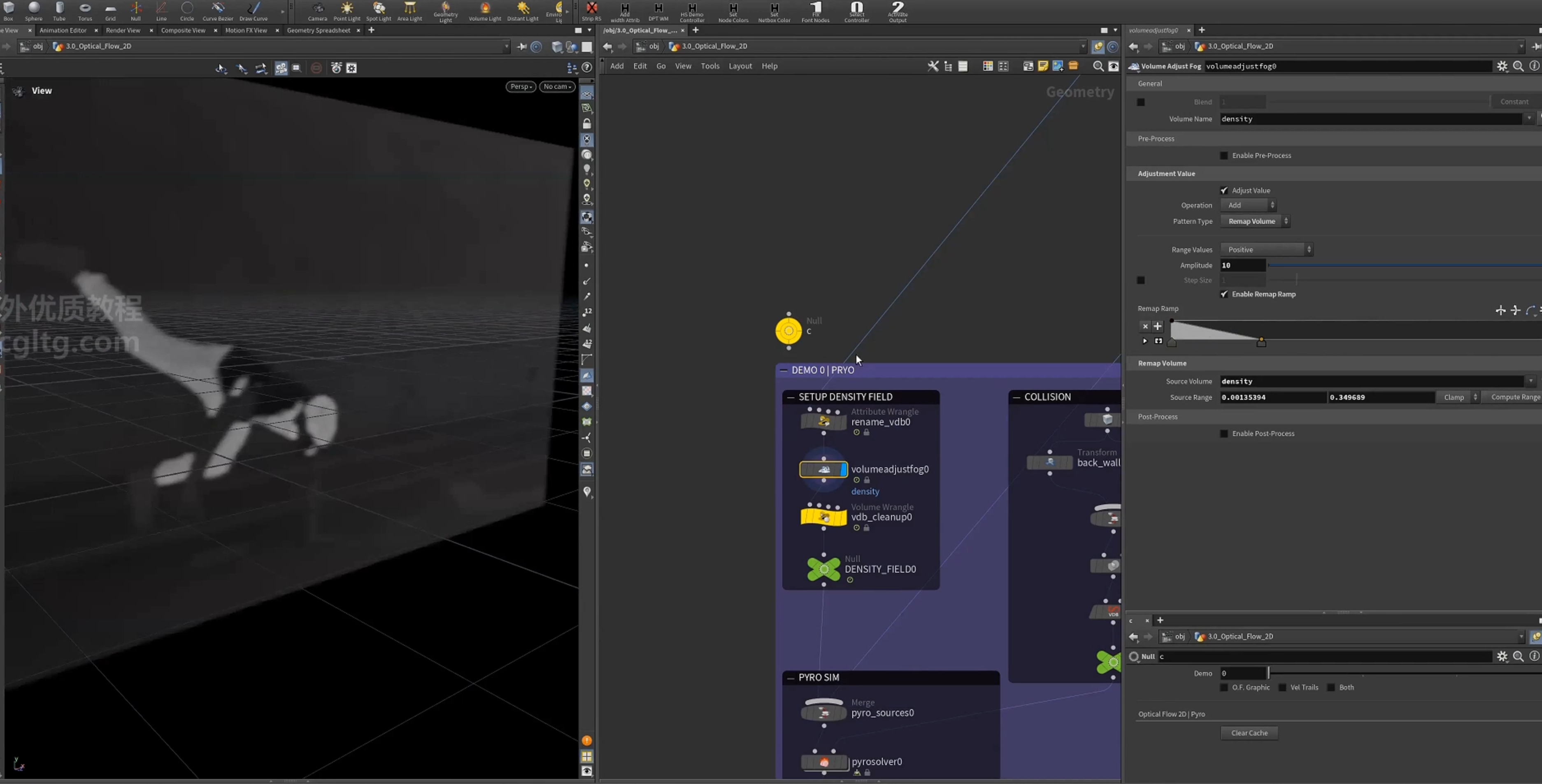Enable the Pre-Process checkbox
This screenshot has height=784, width=1542.
[1223, 155]
